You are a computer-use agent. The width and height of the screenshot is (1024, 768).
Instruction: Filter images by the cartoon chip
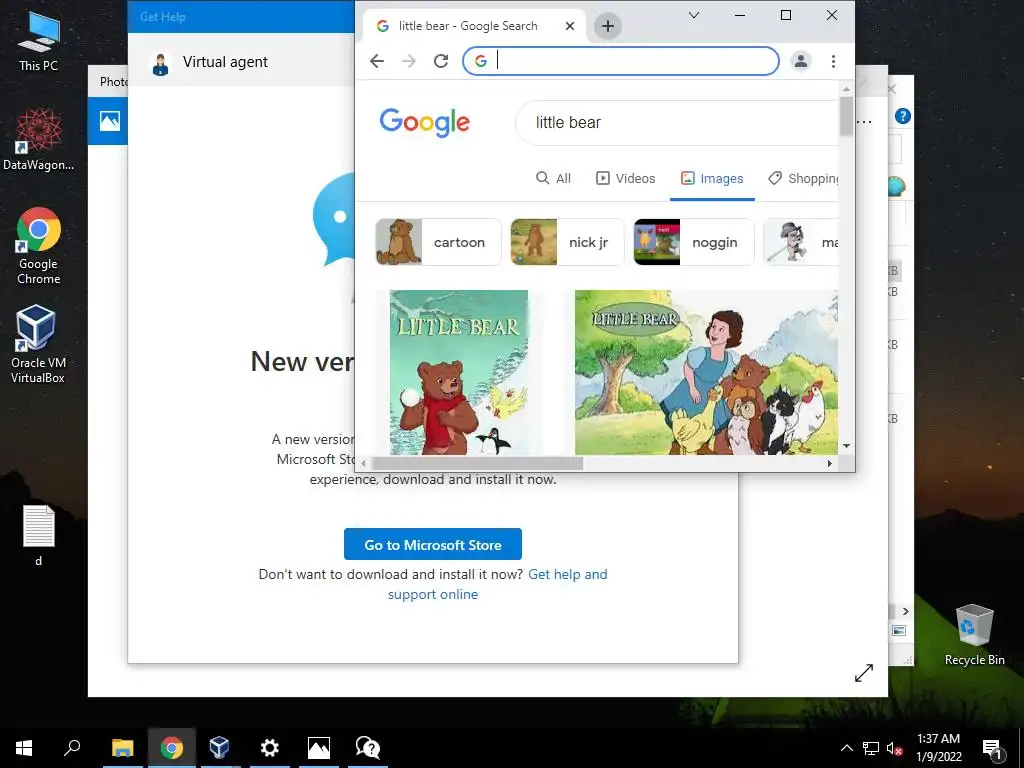(x=438, y=242)
